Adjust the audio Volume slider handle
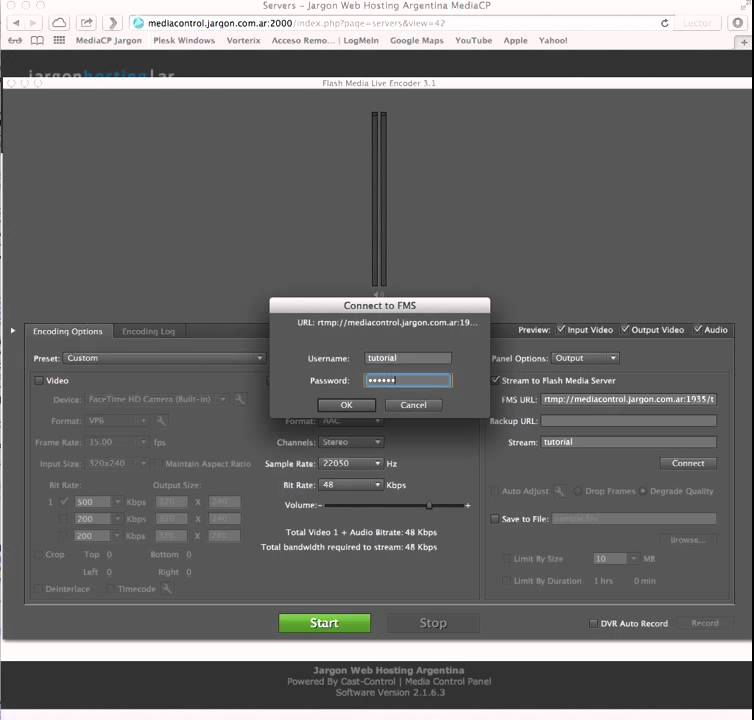 pyautogui.click(x=429, y=505)
